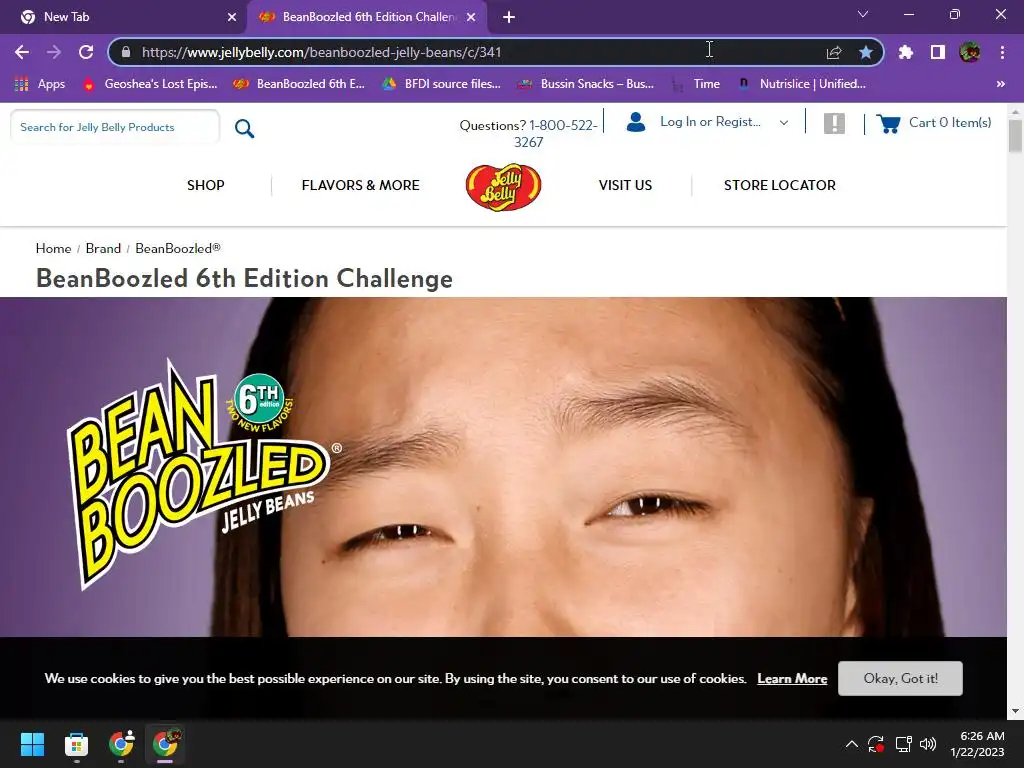1024x768 pixels.
Task: Go back using the browser back arrow
Action: [x=22, y=52]
